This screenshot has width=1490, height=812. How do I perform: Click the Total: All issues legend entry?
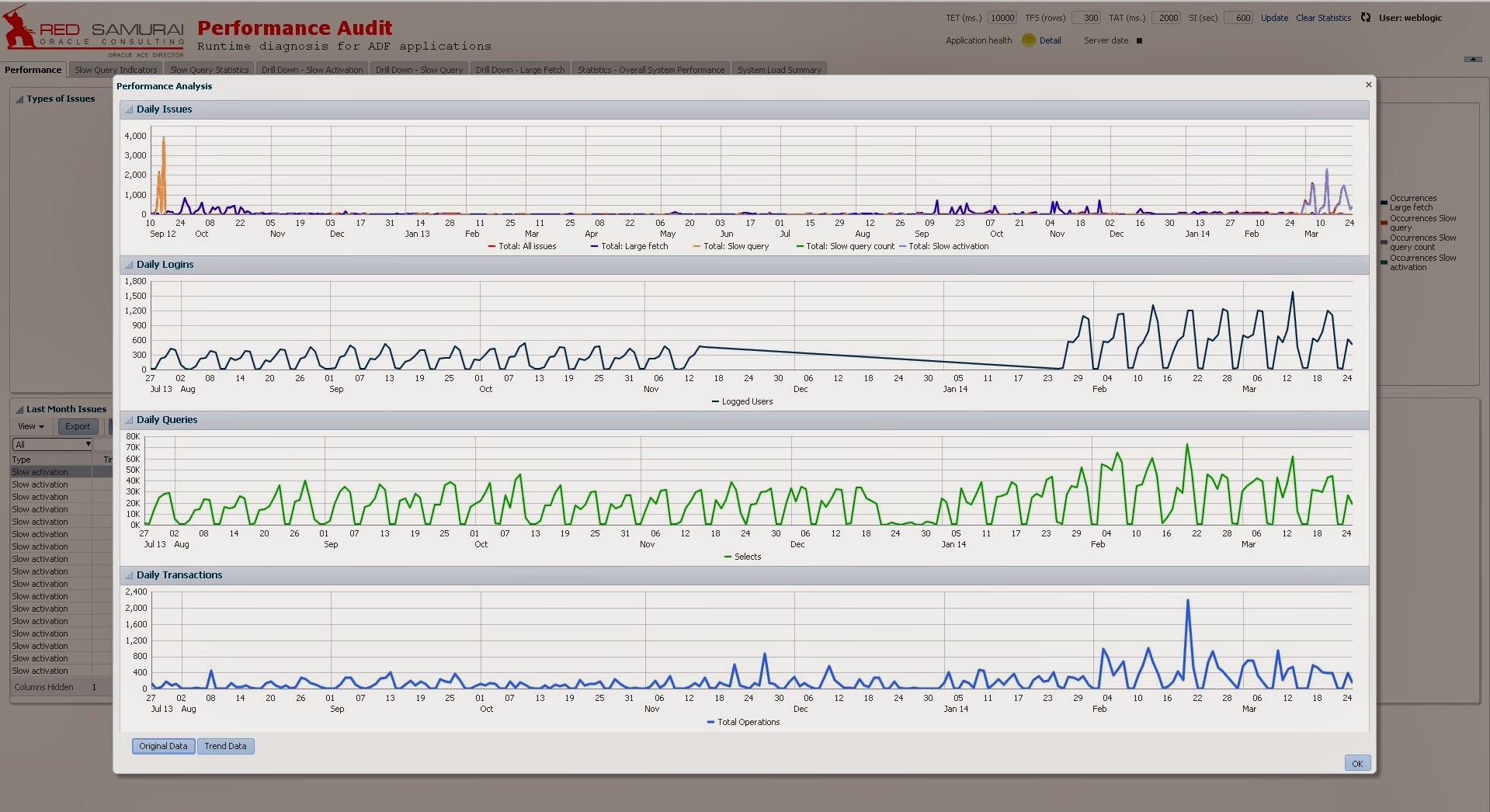coord(522,246)
